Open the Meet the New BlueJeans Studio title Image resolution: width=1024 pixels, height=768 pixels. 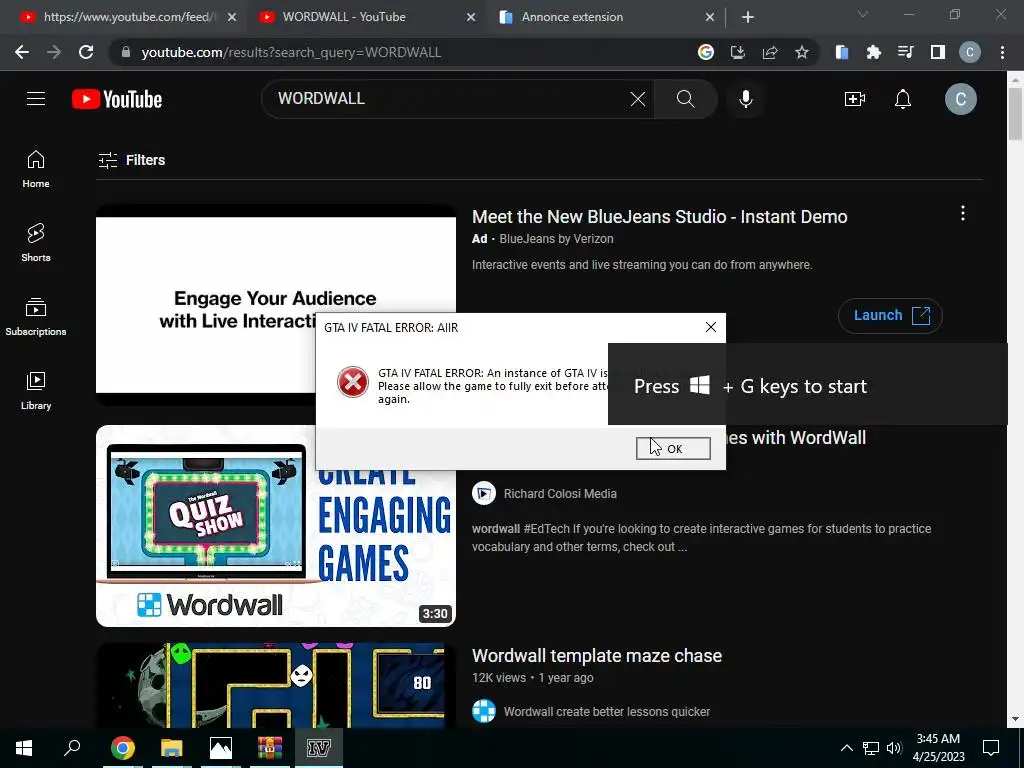pyautogui.click(x=660, y=217)
